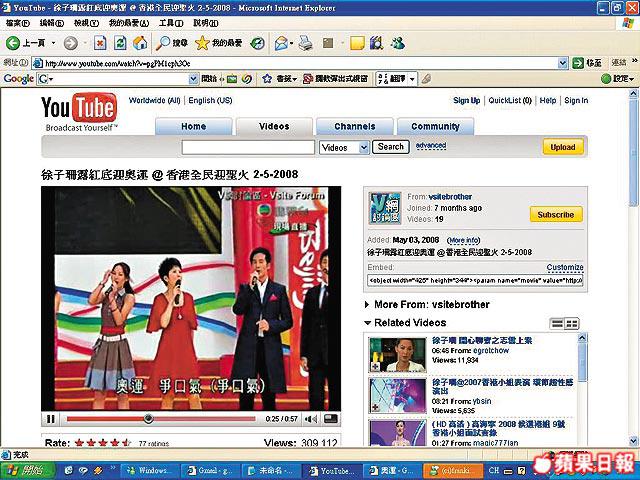Refresh the page using green arrows icon
This screenshot has width=640, height=480.
pos(120,43)
